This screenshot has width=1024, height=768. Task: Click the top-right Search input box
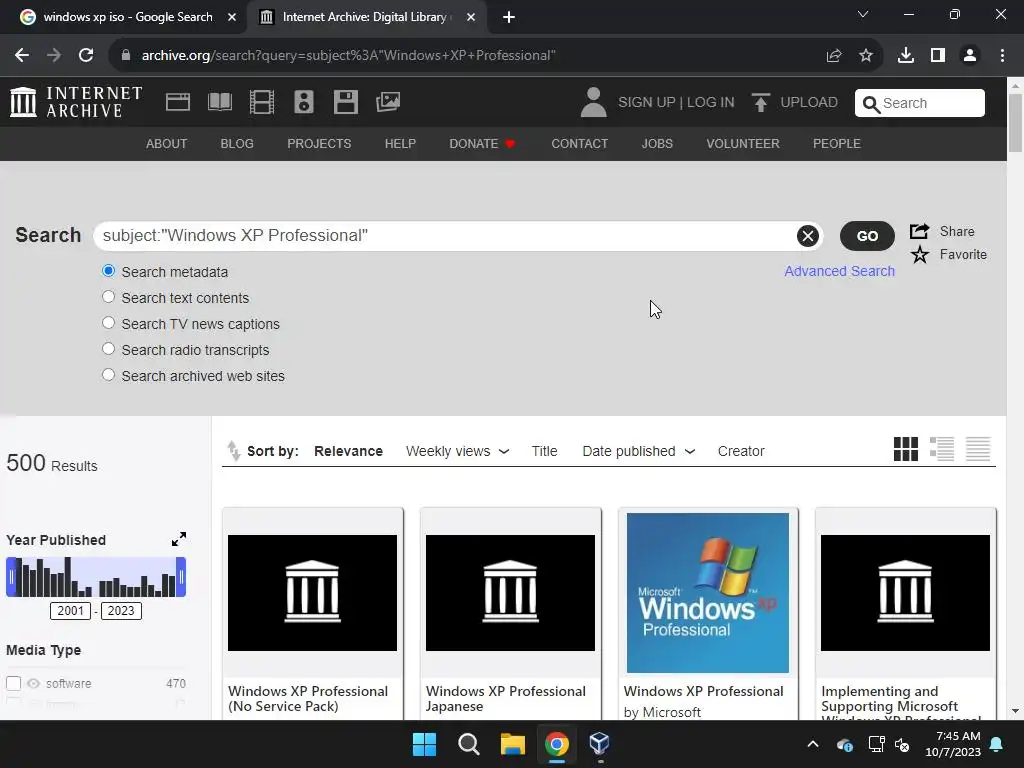coord(920,103)
